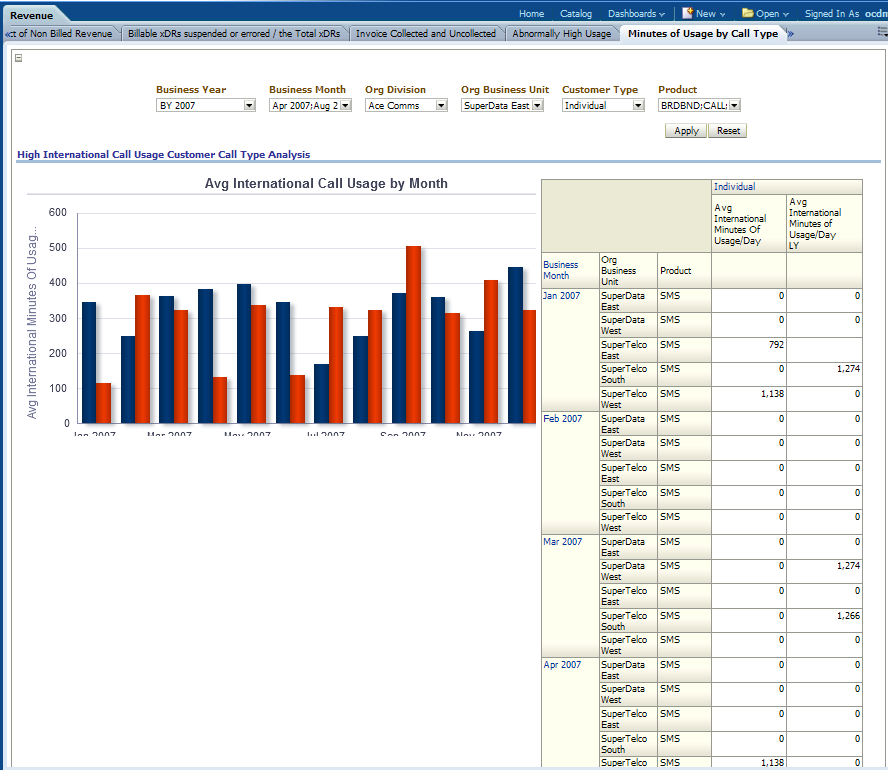This screenshot has width=888, height=770.
Task: Expand the Business Month dropdown
Action: pos(345,105)
